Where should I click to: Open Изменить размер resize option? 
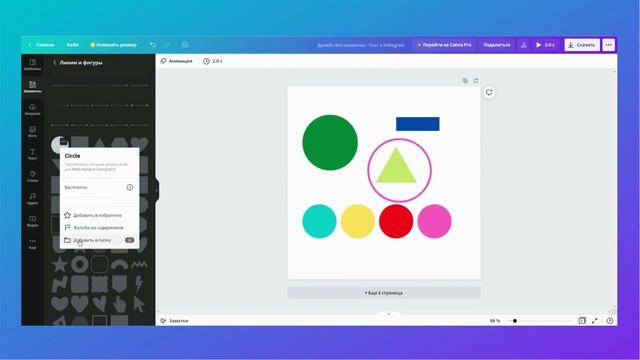[113, 45]
